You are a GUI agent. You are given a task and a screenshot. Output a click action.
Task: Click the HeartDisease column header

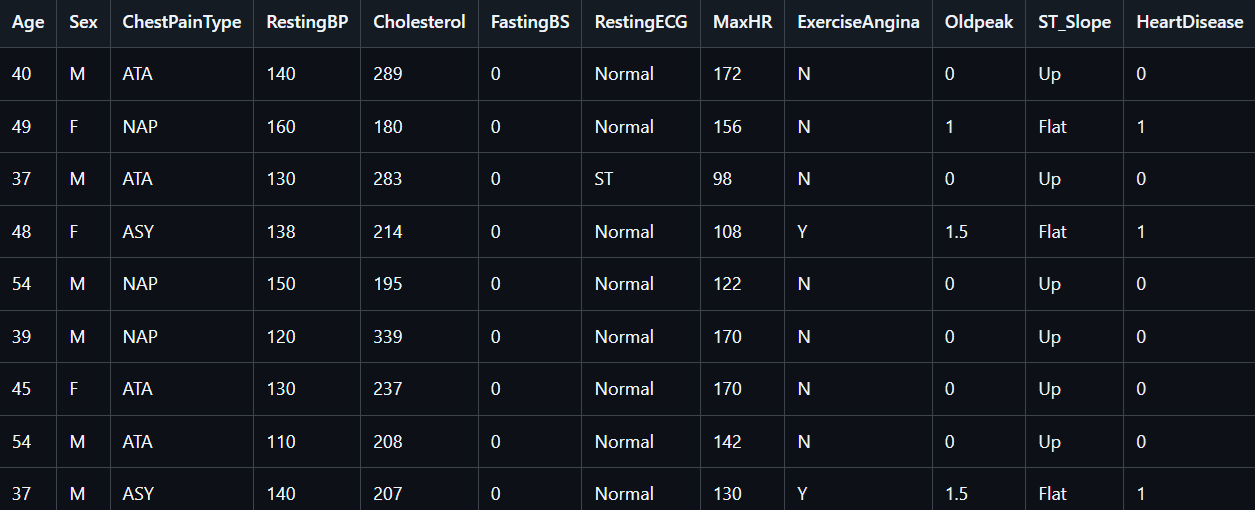pyautogui.click(x=1189, y=22)
